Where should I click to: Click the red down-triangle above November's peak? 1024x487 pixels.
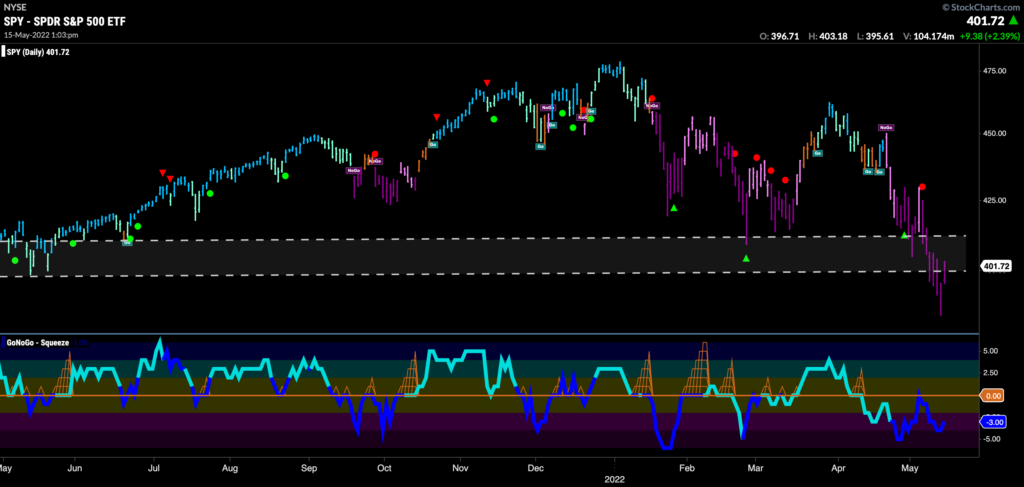pyautogui.click(x=487, y=82)
